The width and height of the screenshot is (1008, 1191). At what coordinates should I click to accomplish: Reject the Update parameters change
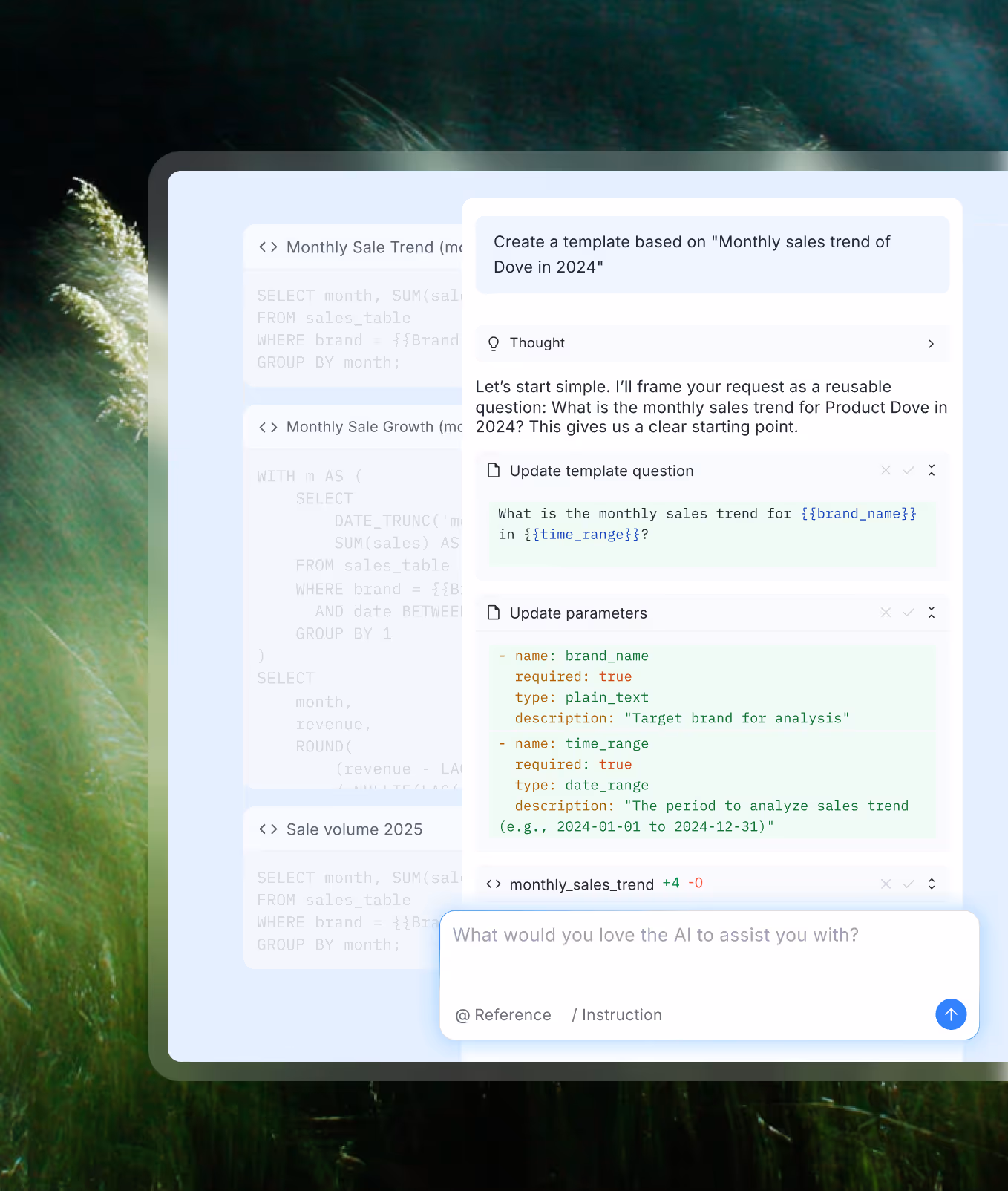pyautogui.click(x=886, y=613)
